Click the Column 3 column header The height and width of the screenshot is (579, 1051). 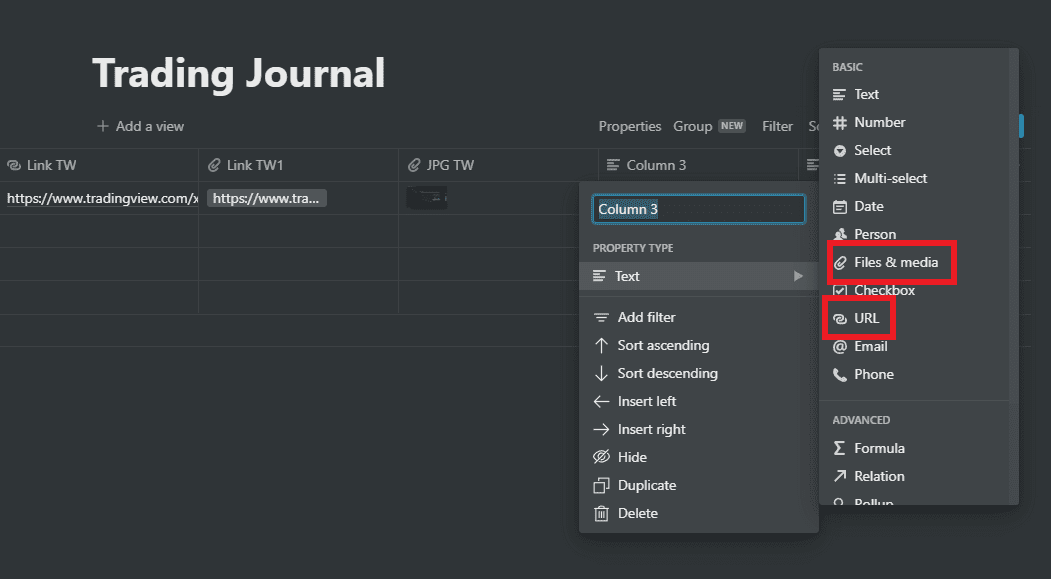point(698,165)
